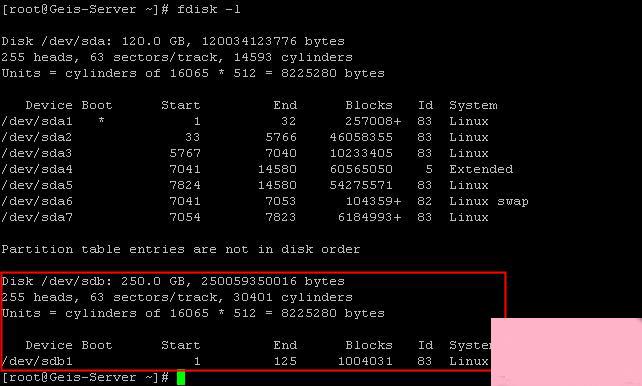Image resolution: width=642 pixels, height=386 pixels.
Task: Select the /dev/sda2 device name
Action: [37, 137]
